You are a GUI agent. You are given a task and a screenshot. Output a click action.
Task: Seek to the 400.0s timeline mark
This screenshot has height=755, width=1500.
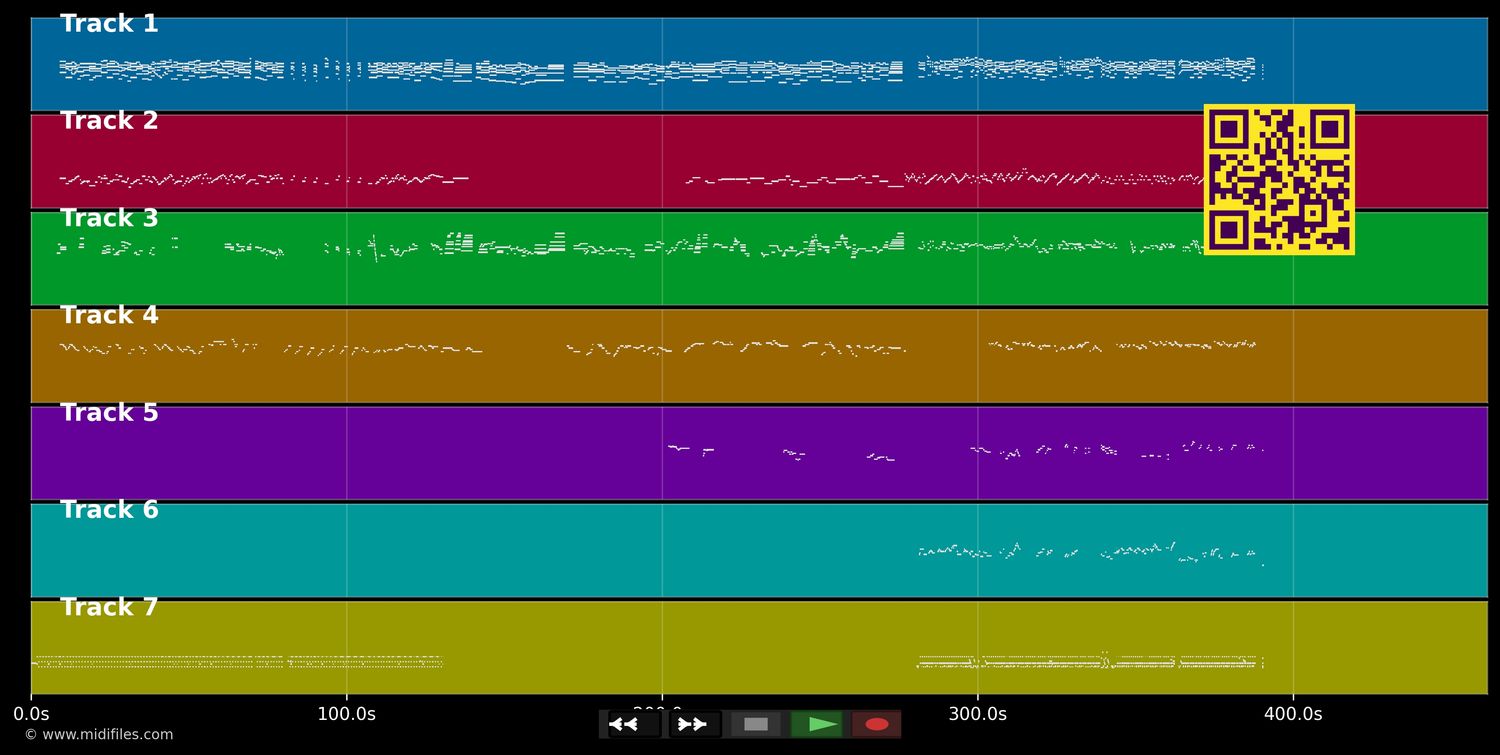[1292, 714]
